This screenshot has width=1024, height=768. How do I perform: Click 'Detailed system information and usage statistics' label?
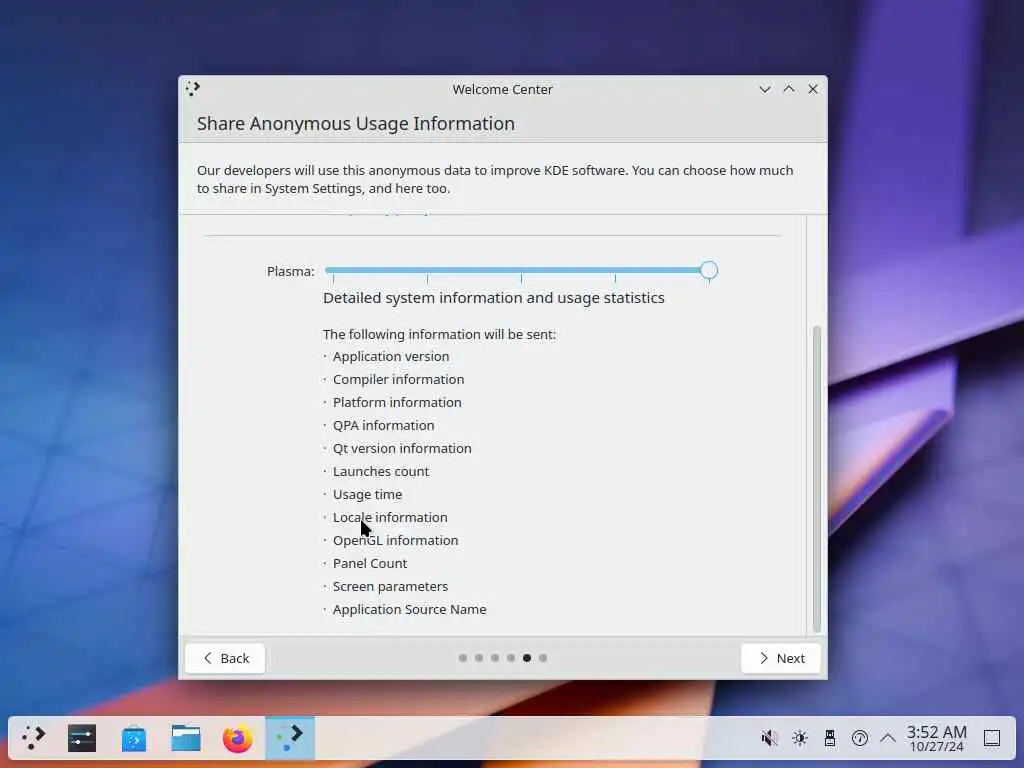click(494, 298)
